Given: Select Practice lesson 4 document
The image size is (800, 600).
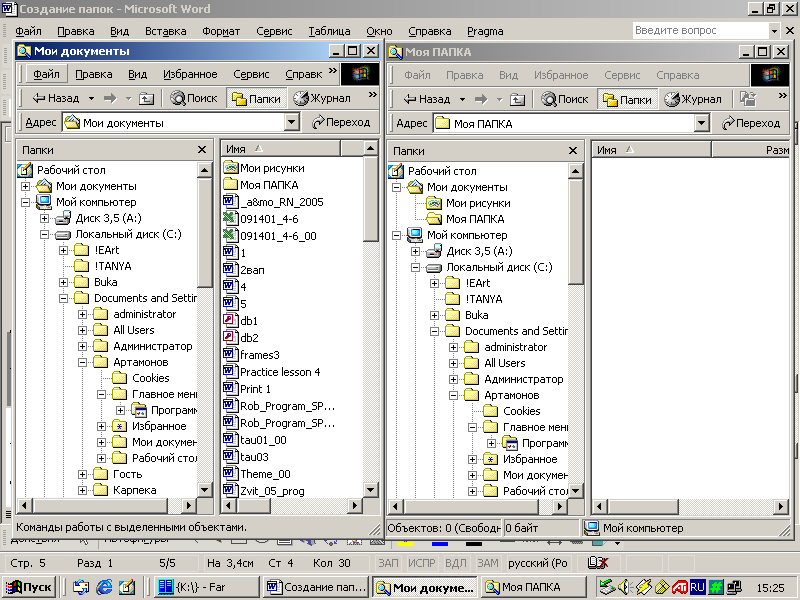Looking at the screenshot, I should (x=272, y=372).
